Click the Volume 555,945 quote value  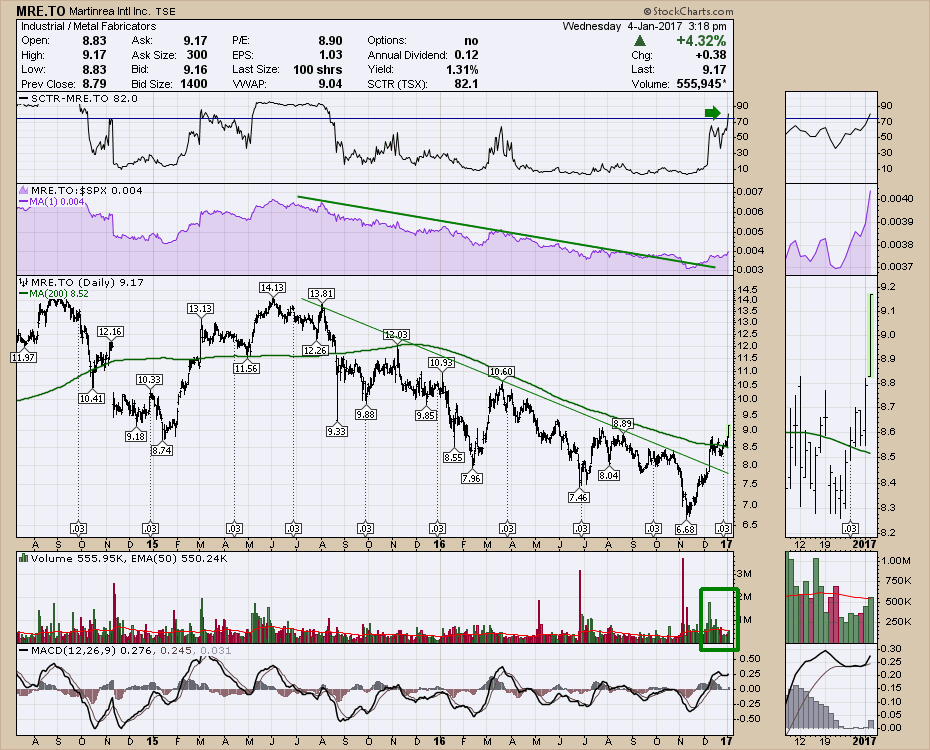coord(701,84)
